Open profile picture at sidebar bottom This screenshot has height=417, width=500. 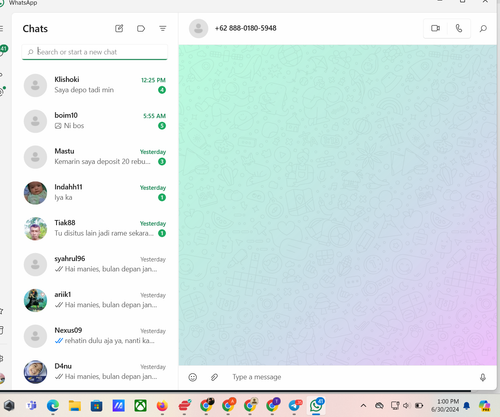click(x=2, y=378)
